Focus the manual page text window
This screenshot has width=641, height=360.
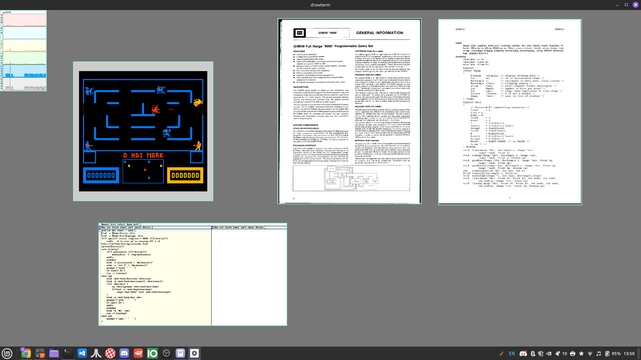(x=510, y=112)
